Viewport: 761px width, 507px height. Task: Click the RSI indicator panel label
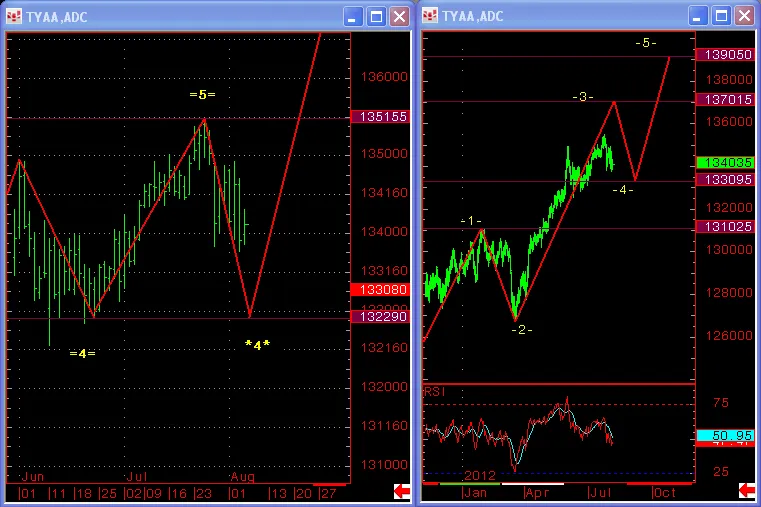[433, 391]
